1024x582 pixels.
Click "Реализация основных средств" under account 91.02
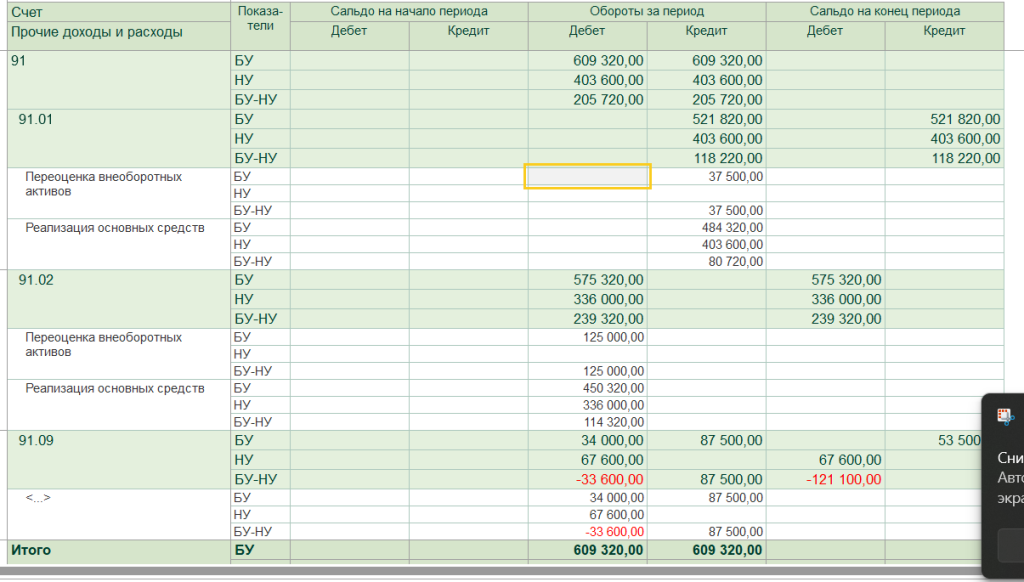[x=115, y=389]
